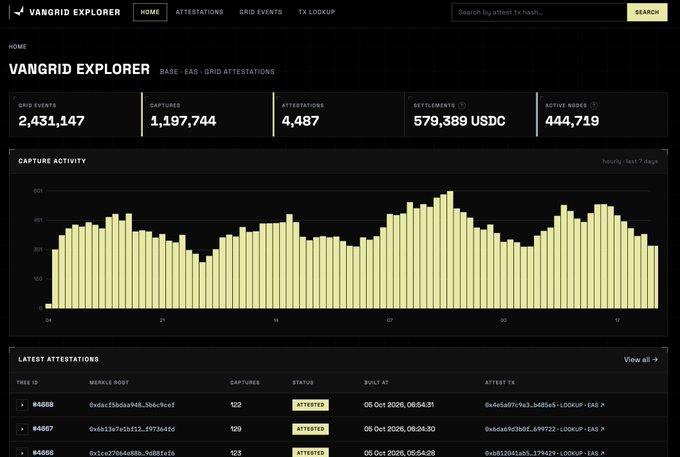Click the Built At column header
Screen dimensions: 680x457
376,382
